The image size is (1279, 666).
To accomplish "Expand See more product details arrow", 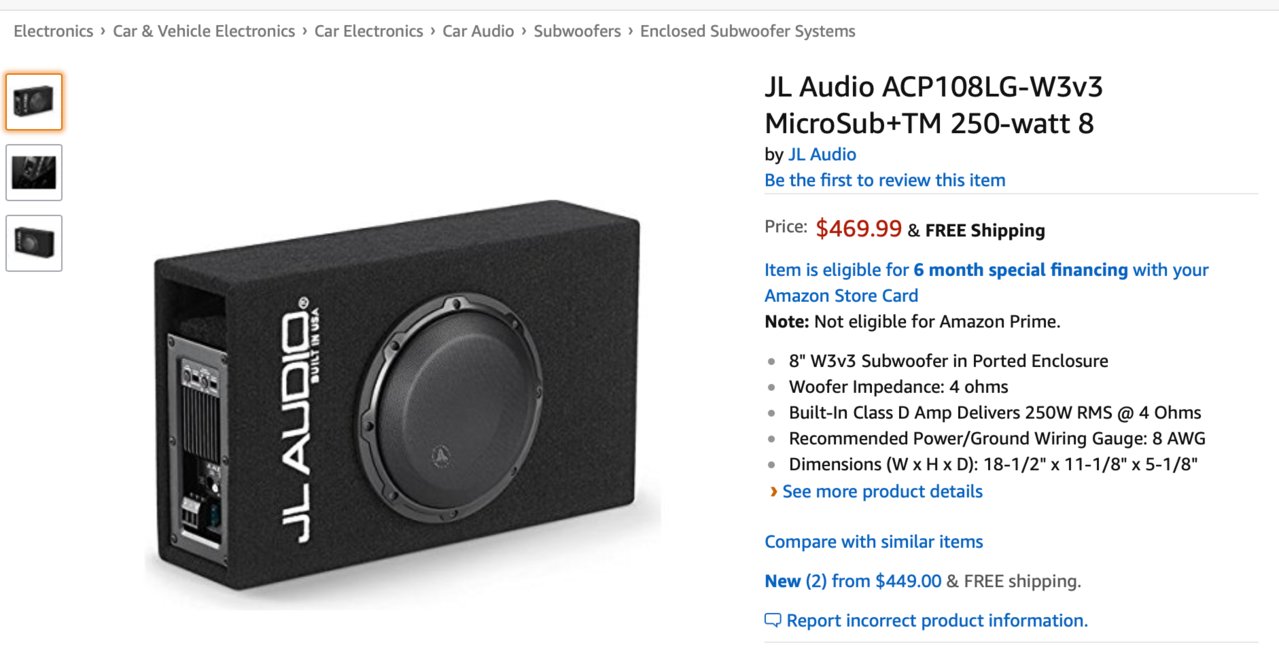I will click(x=772, y=491).
